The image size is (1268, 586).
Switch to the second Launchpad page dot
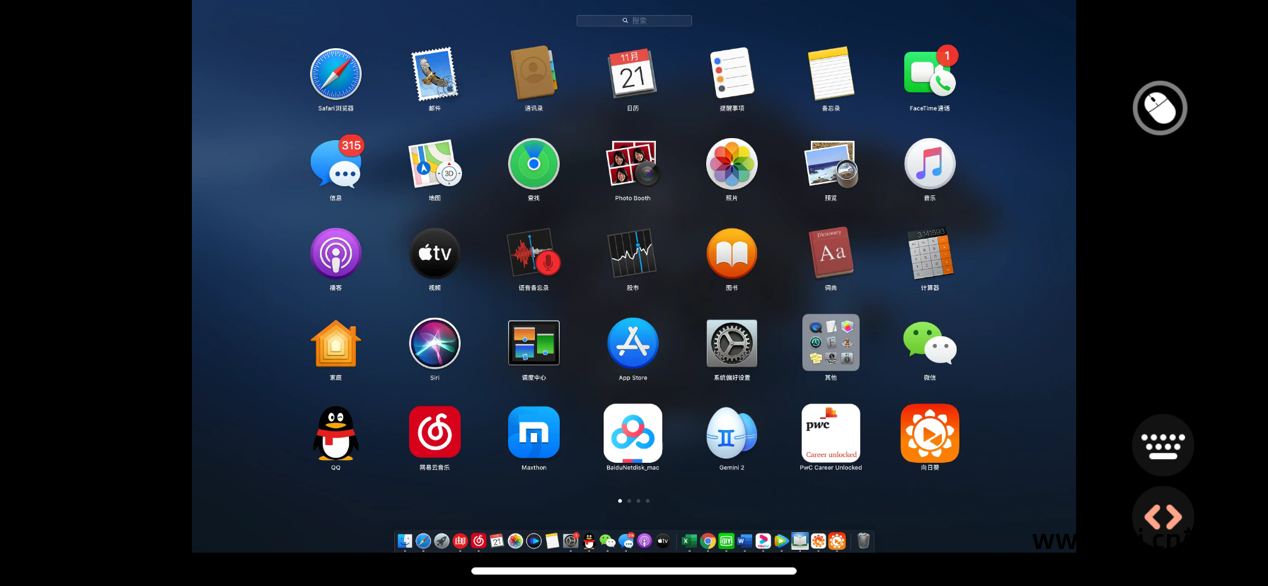coord(629,501)
